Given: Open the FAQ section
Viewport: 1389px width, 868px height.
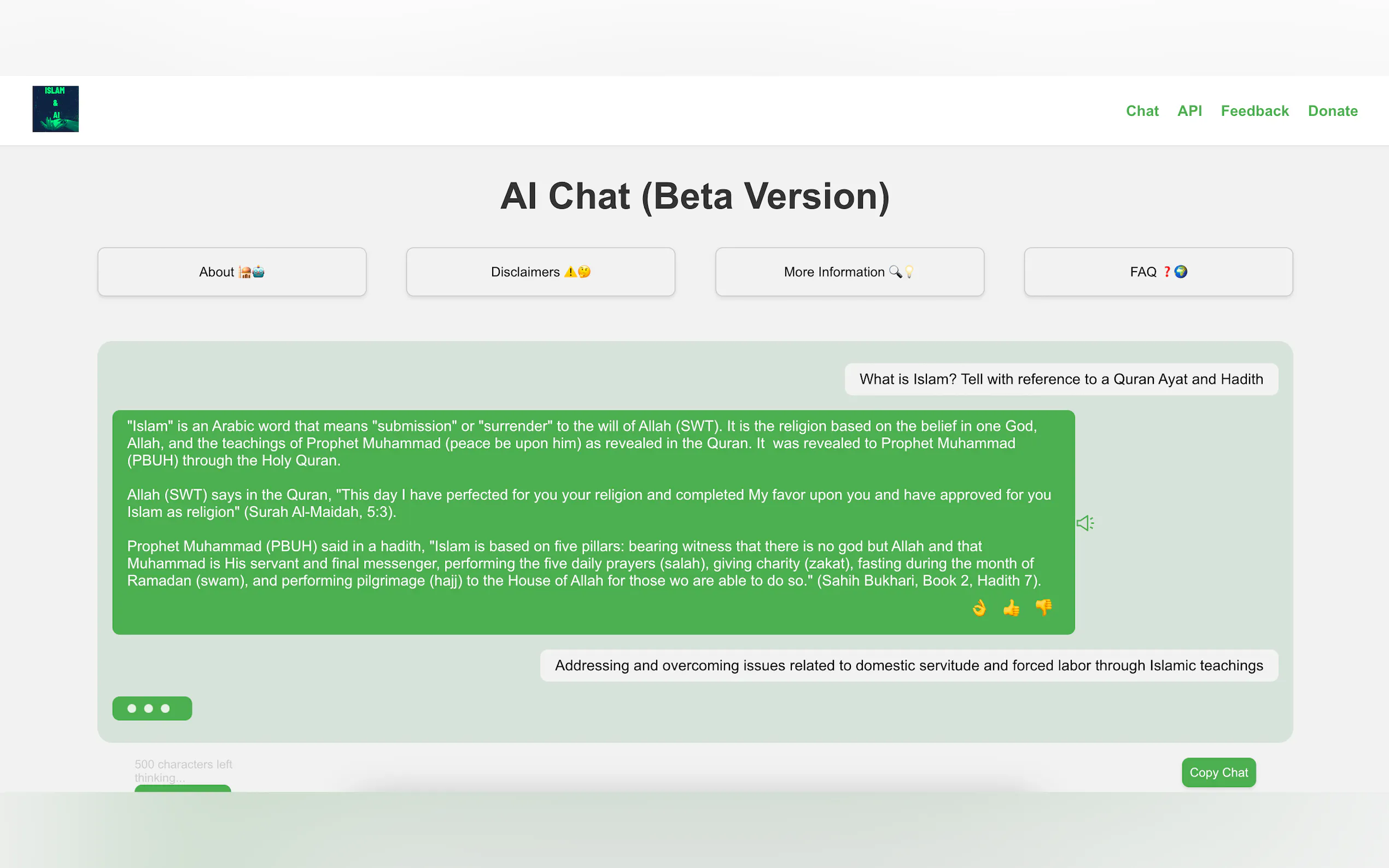Looking at the screenshot, I should click(x=1158, y=272).
